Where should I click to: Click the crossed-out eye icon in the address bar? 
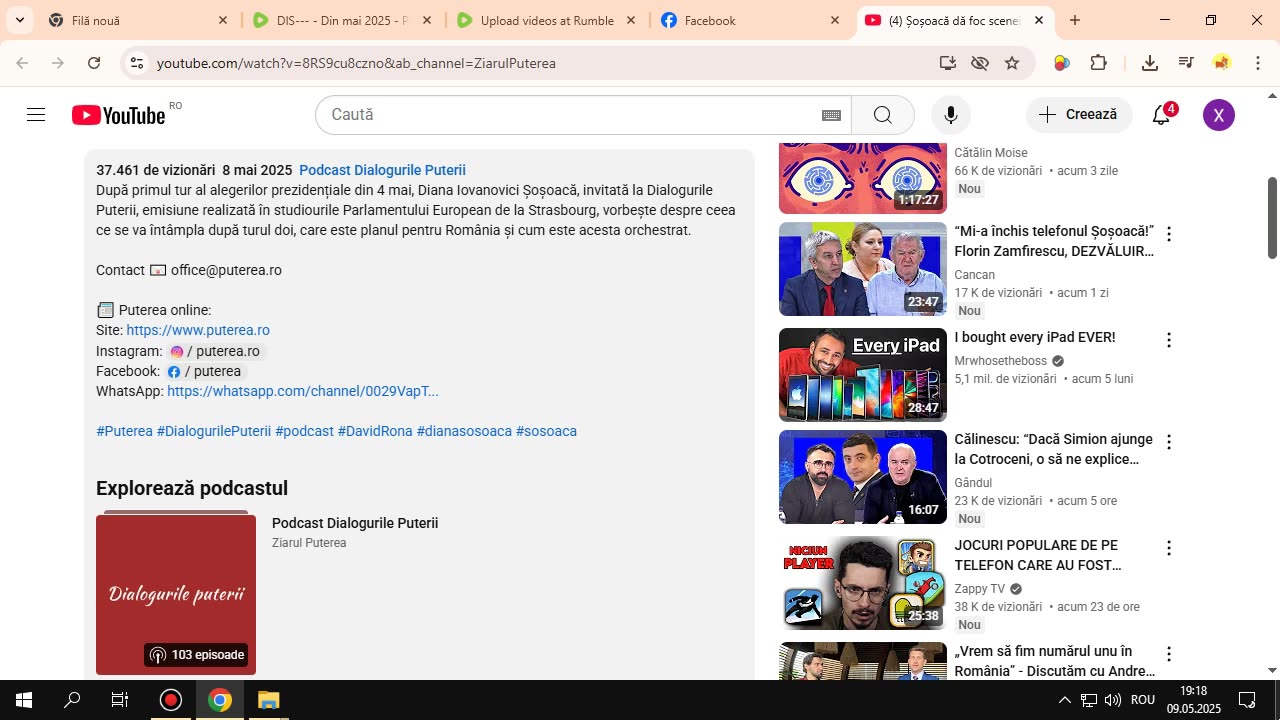coord(980,63)
